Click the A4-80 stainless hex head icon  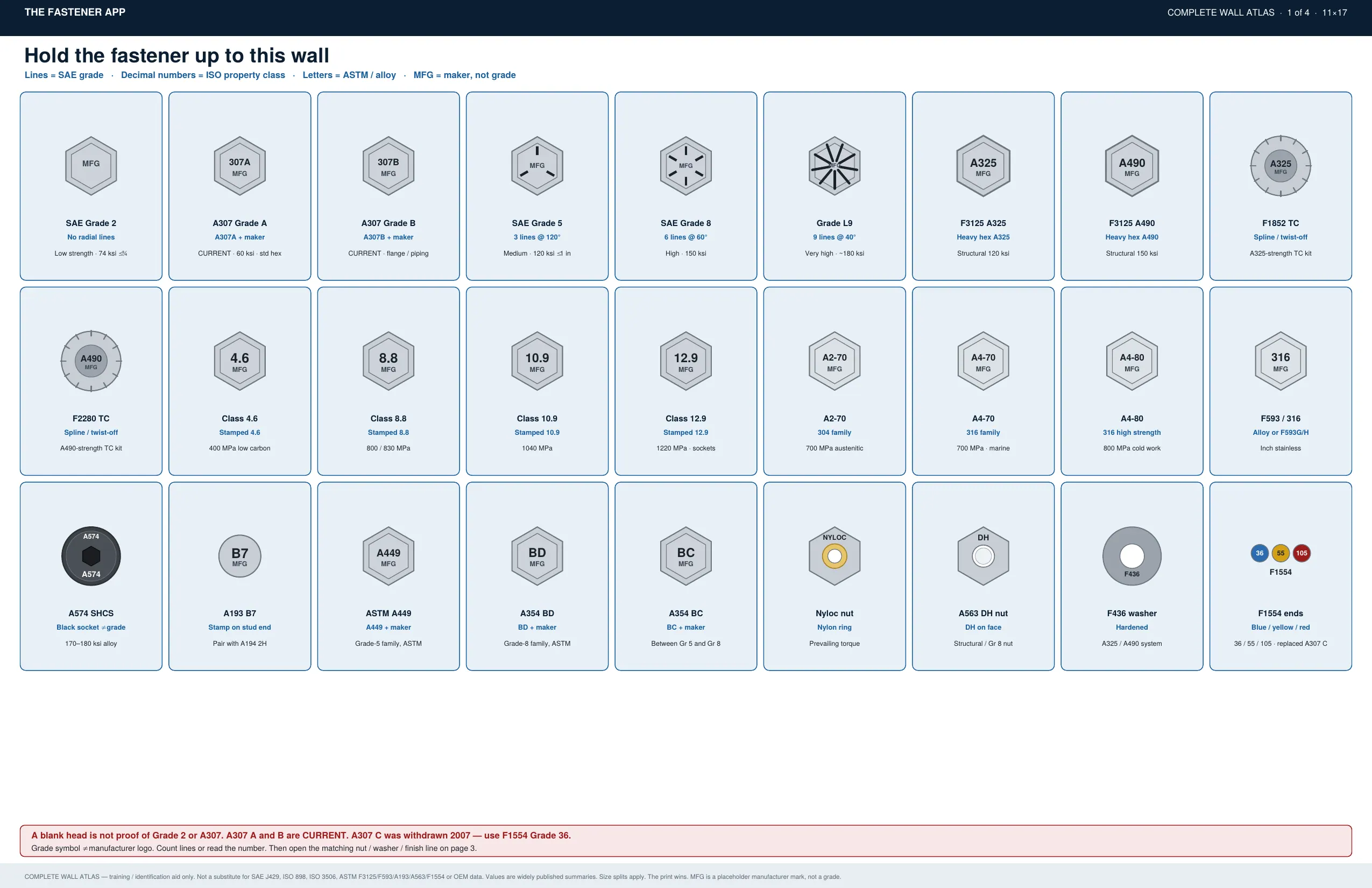pyautogui.click(x=1132, y=361)
